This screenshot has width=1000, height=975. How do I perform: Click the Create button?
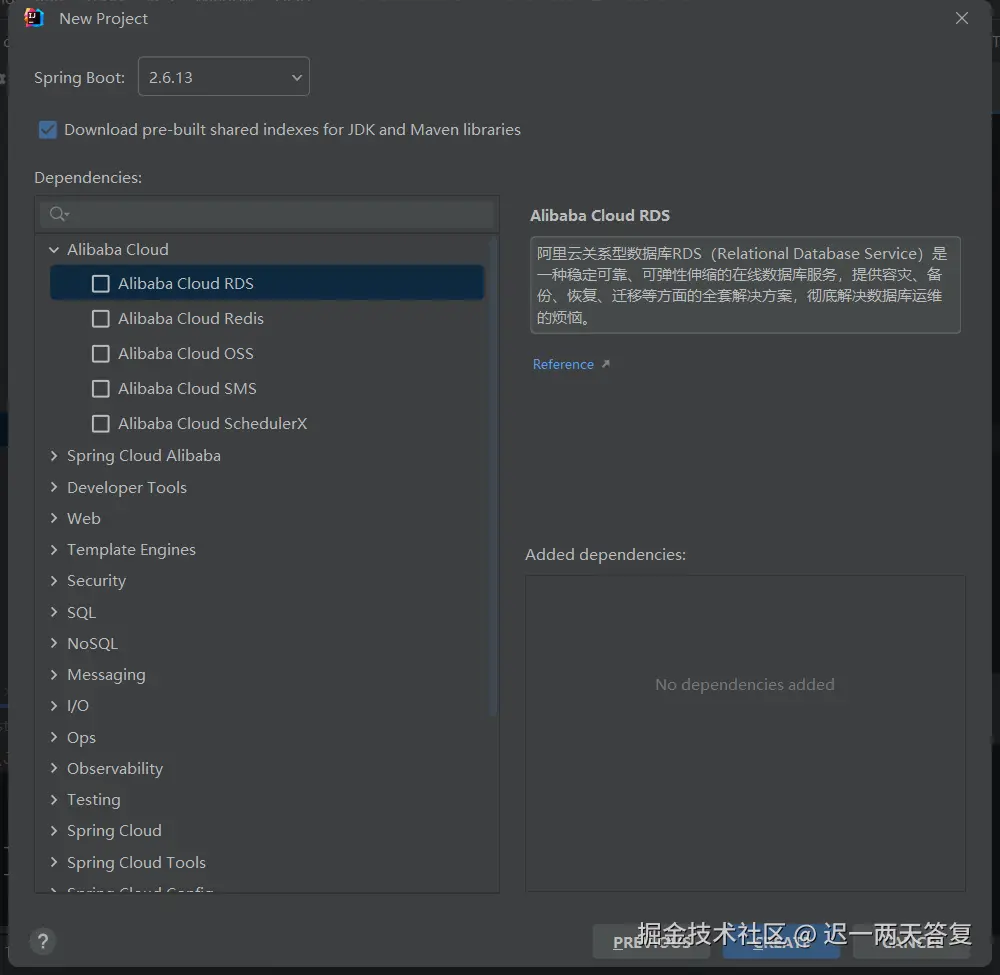click(781, 942)
